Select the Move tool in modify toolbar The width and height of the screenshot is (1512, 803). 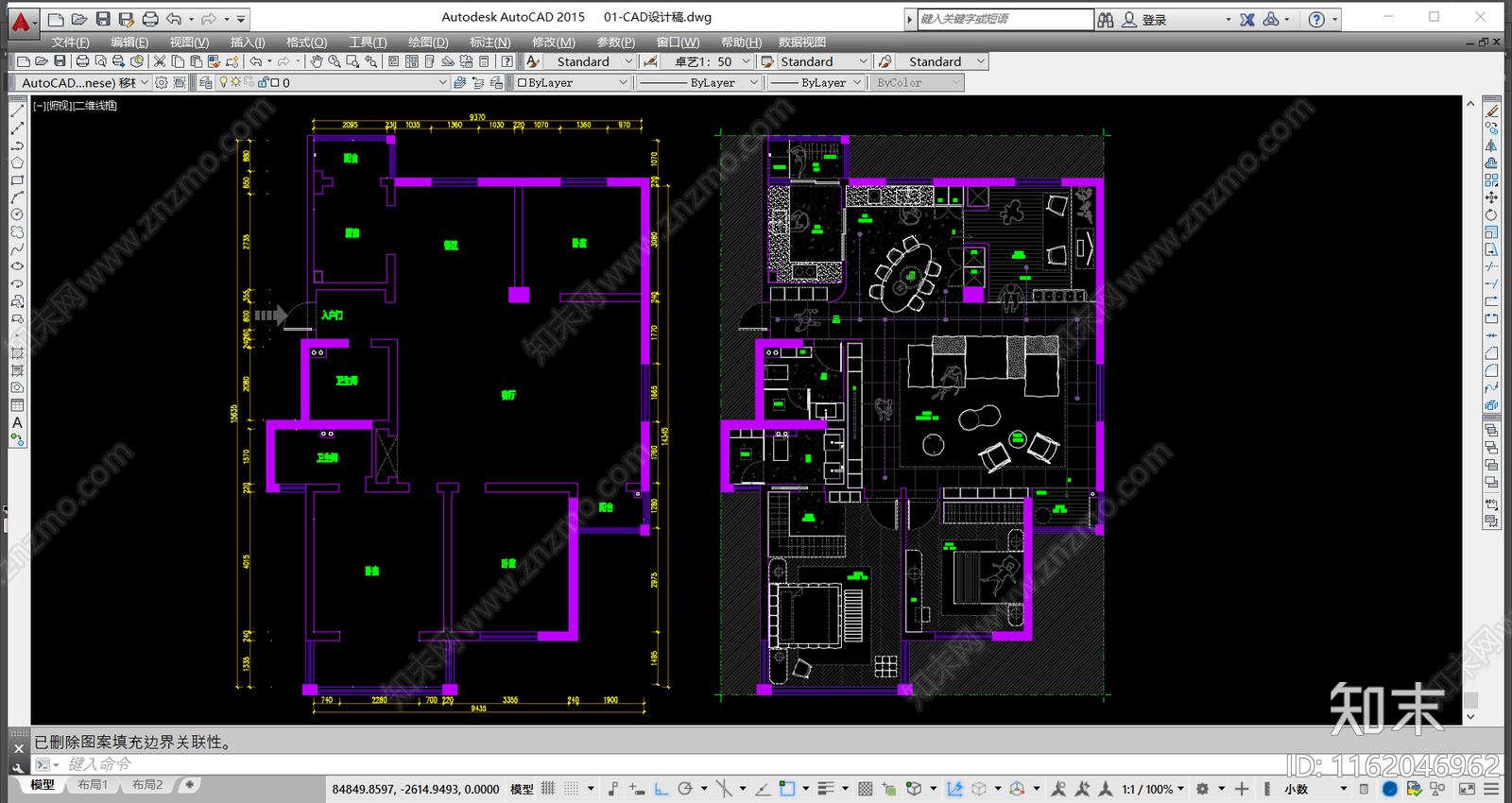(x=1492, y=196)
